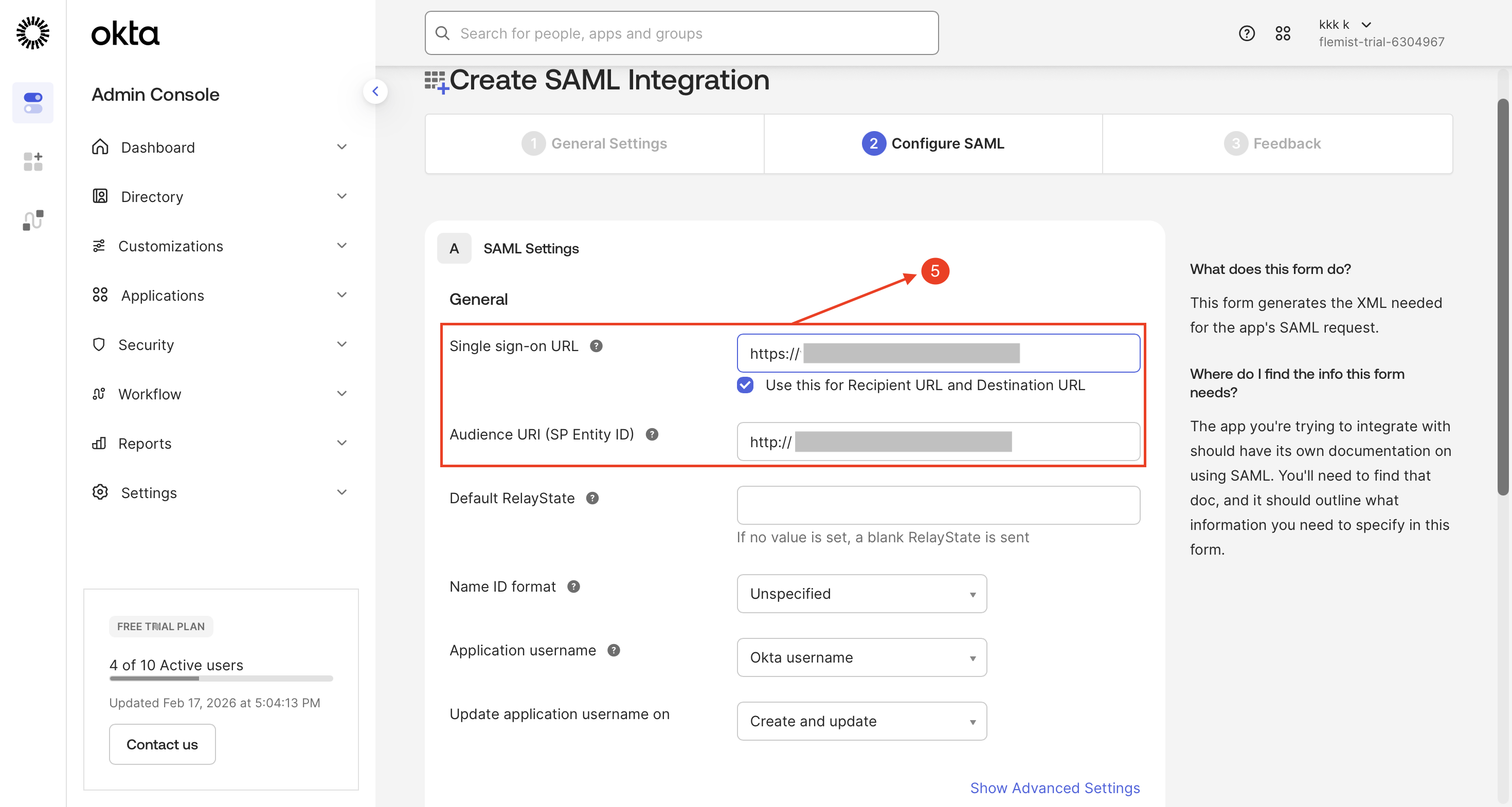This screenshot has width=1512, height=807.
Task: Open the Name ID format dropdown
Action: 861,594
